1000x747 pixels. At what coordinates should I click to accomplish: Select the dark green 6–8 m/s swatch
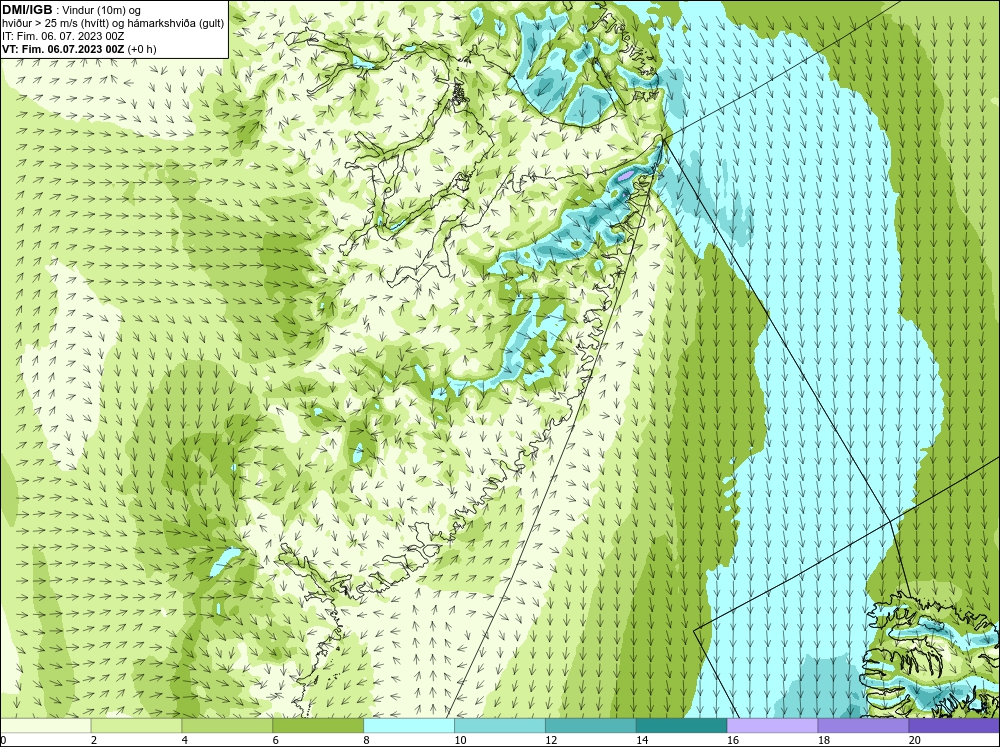tap(318, 725)
